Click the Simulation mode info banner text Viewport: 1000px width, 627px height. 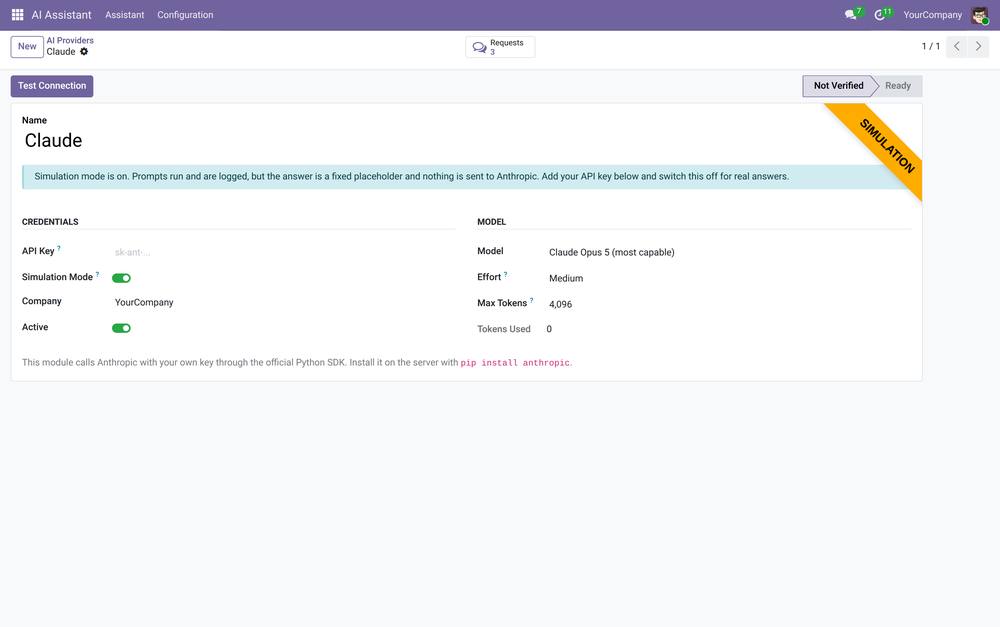coord(411,177)
